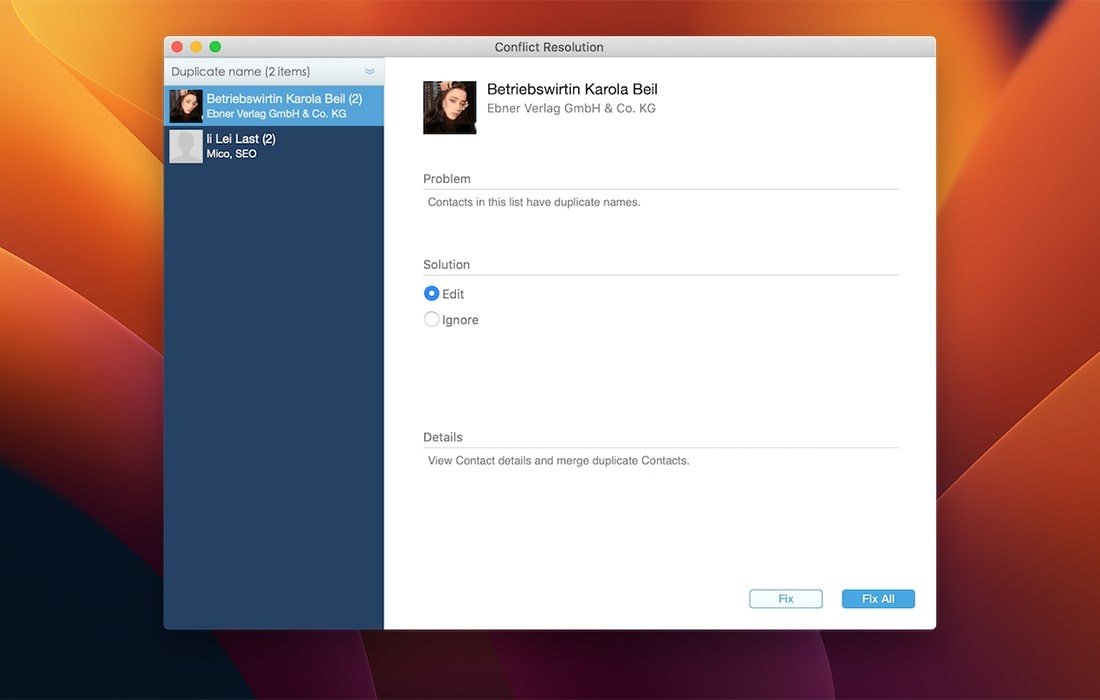Click the large contact photo in detail pane

pyautogui.click(x=450, y=107)
